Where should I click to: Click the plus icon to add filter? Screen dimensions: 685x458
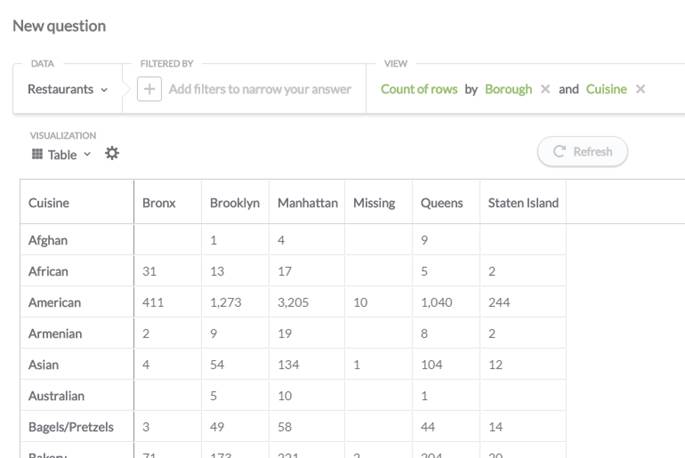(x=149, y=89)
